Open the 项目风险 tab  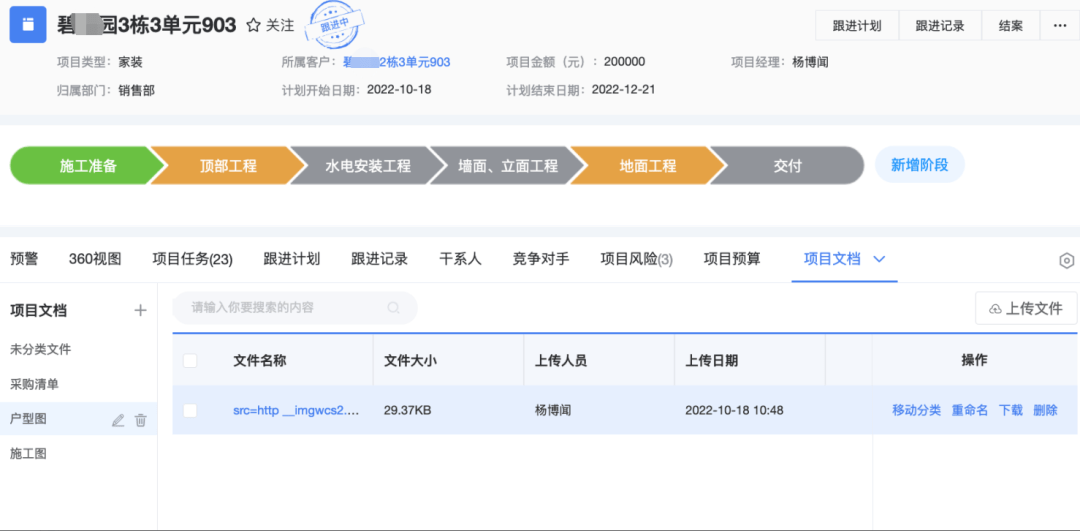coord(636,259)
